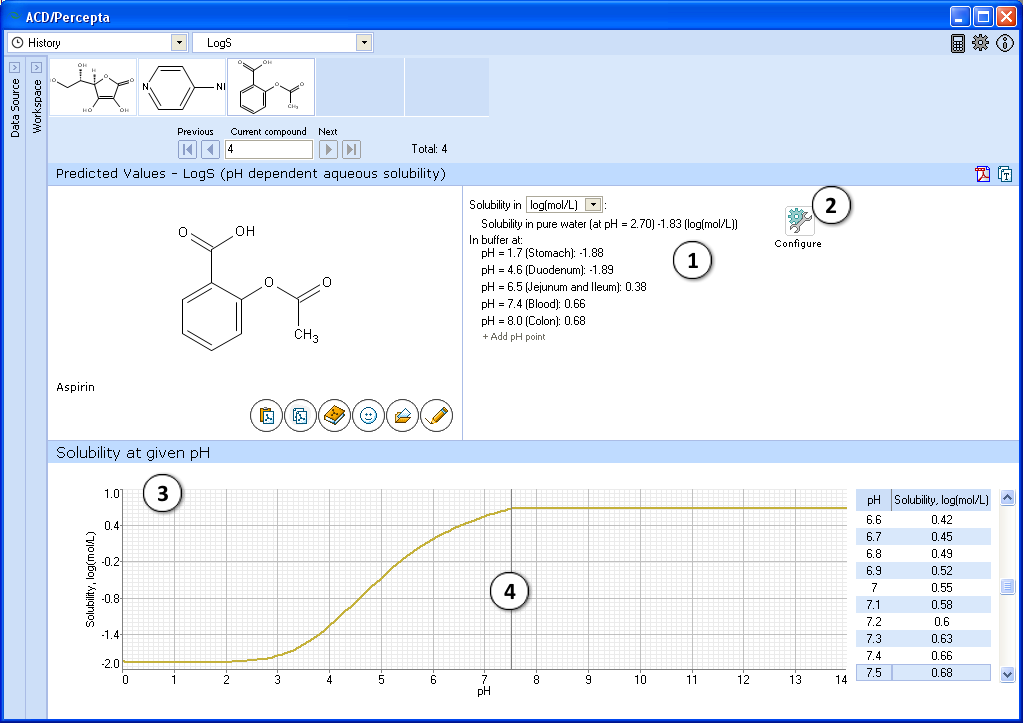Select table row with pH 6.7
This screenshot has width=1023, height=723.
point(923,537)
